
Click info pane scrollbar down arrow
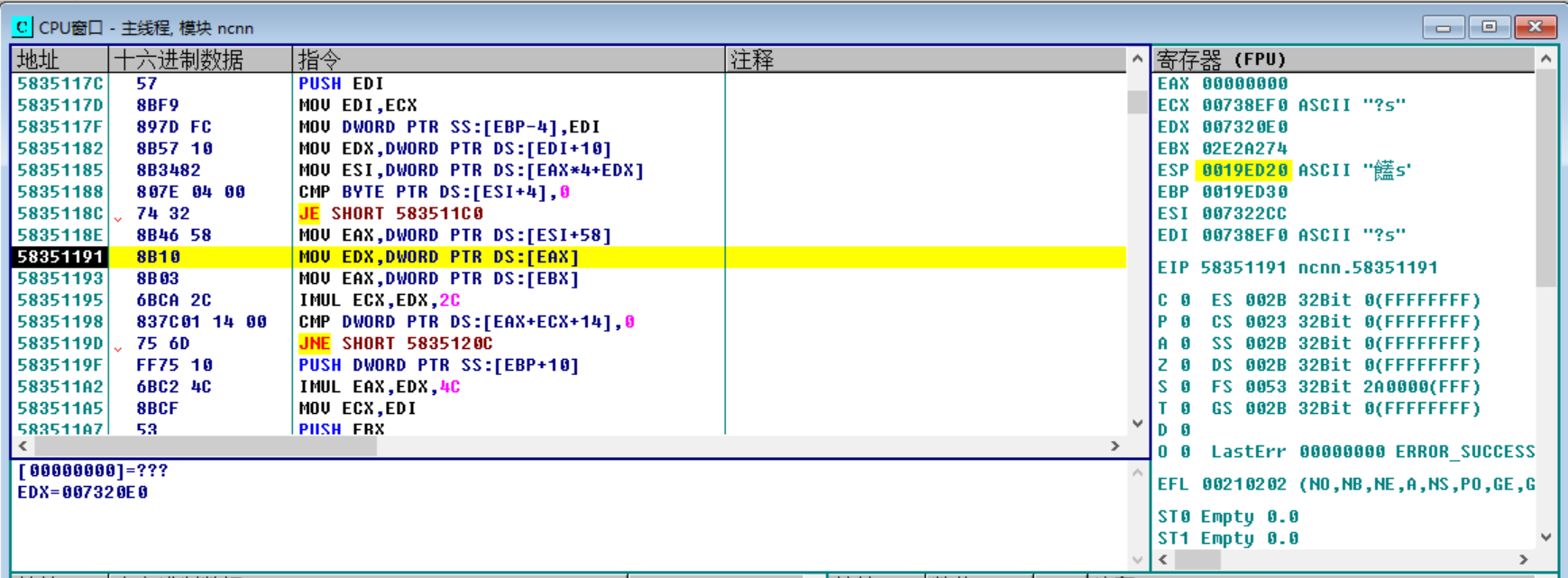(1138, 559)
